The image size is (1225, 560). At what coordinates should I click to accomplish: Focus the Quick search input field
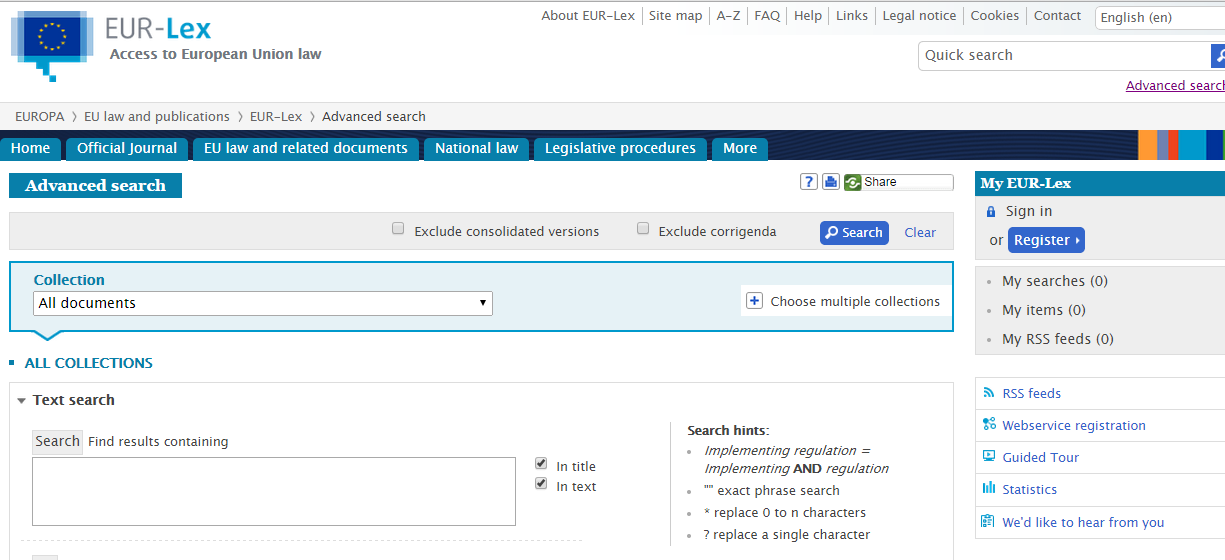(1064, 56)
